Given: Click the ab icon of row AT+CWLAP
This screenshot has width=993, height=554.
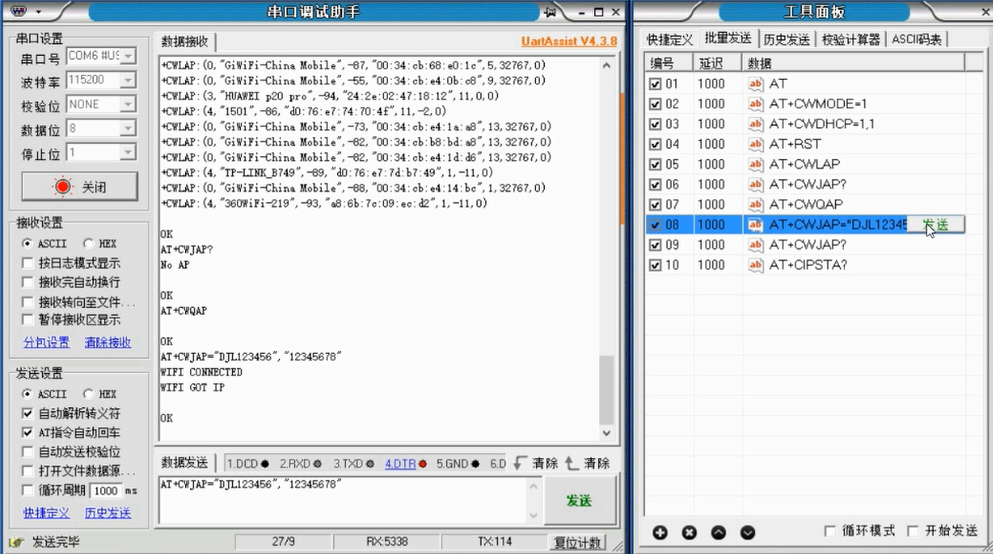Looking at the screenshot, I should (x=755, y=165).
